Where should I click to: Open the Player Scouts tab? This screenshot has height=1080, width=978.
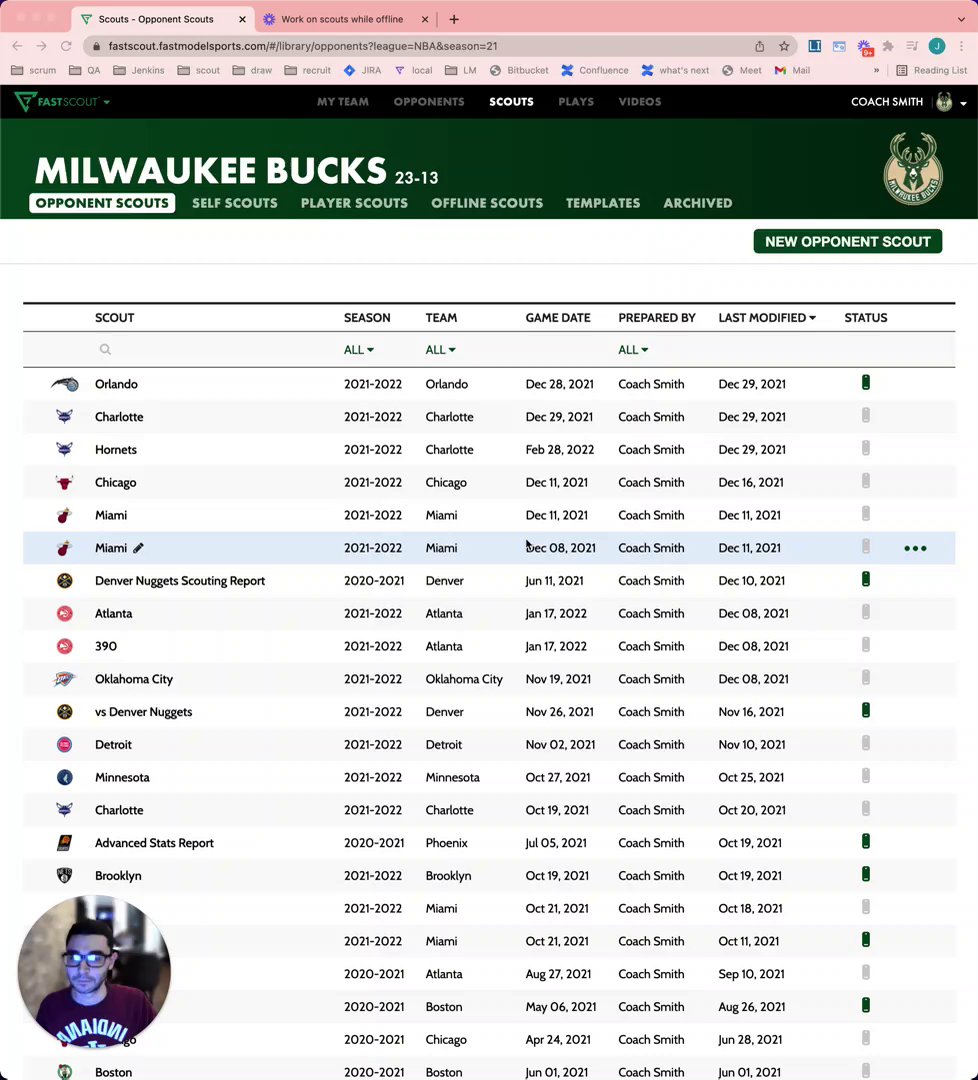coord(354,203)
